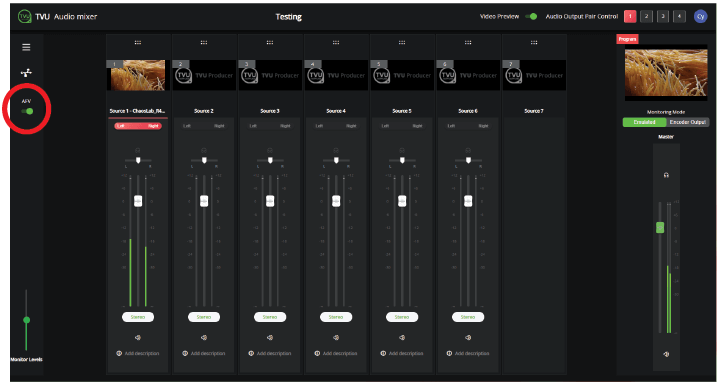Click the Testing session title
Screen dimensions: 720x385
coord(288,17)
